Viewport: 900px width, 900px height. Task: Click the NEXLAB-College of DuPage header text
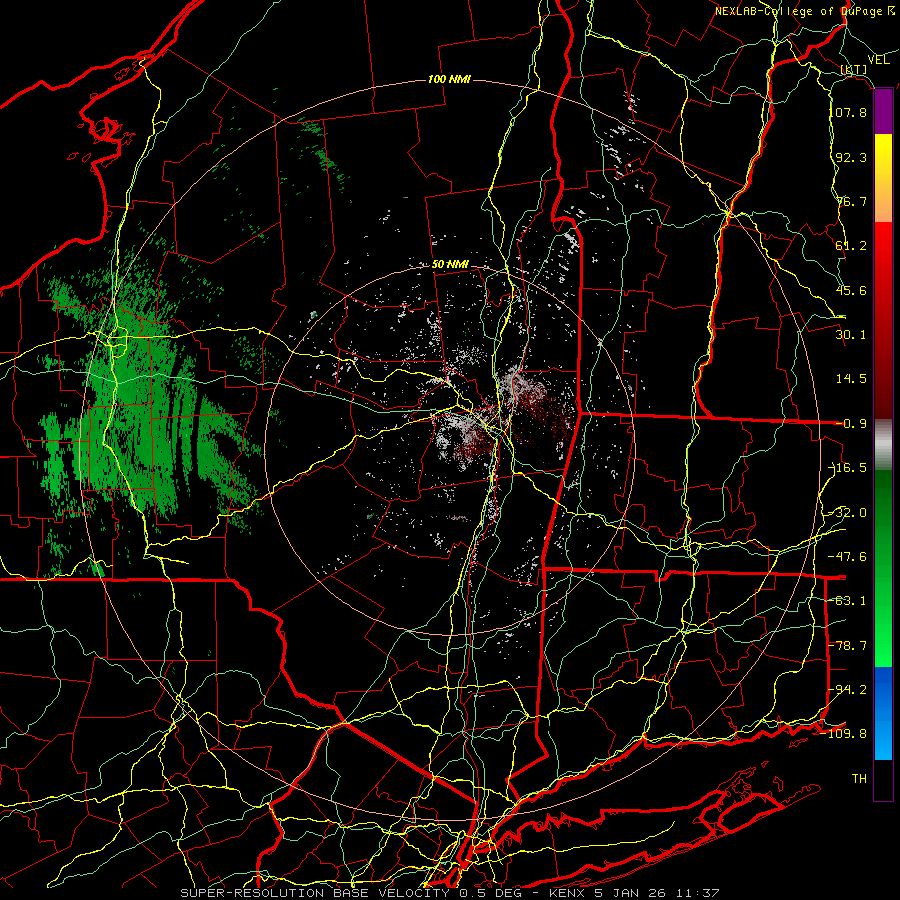(805, 11)
